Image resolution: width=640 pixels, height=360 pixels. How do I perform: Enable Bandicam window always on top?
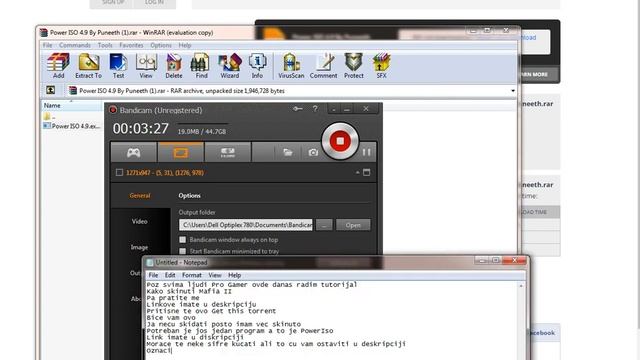(x=182, y=240)
